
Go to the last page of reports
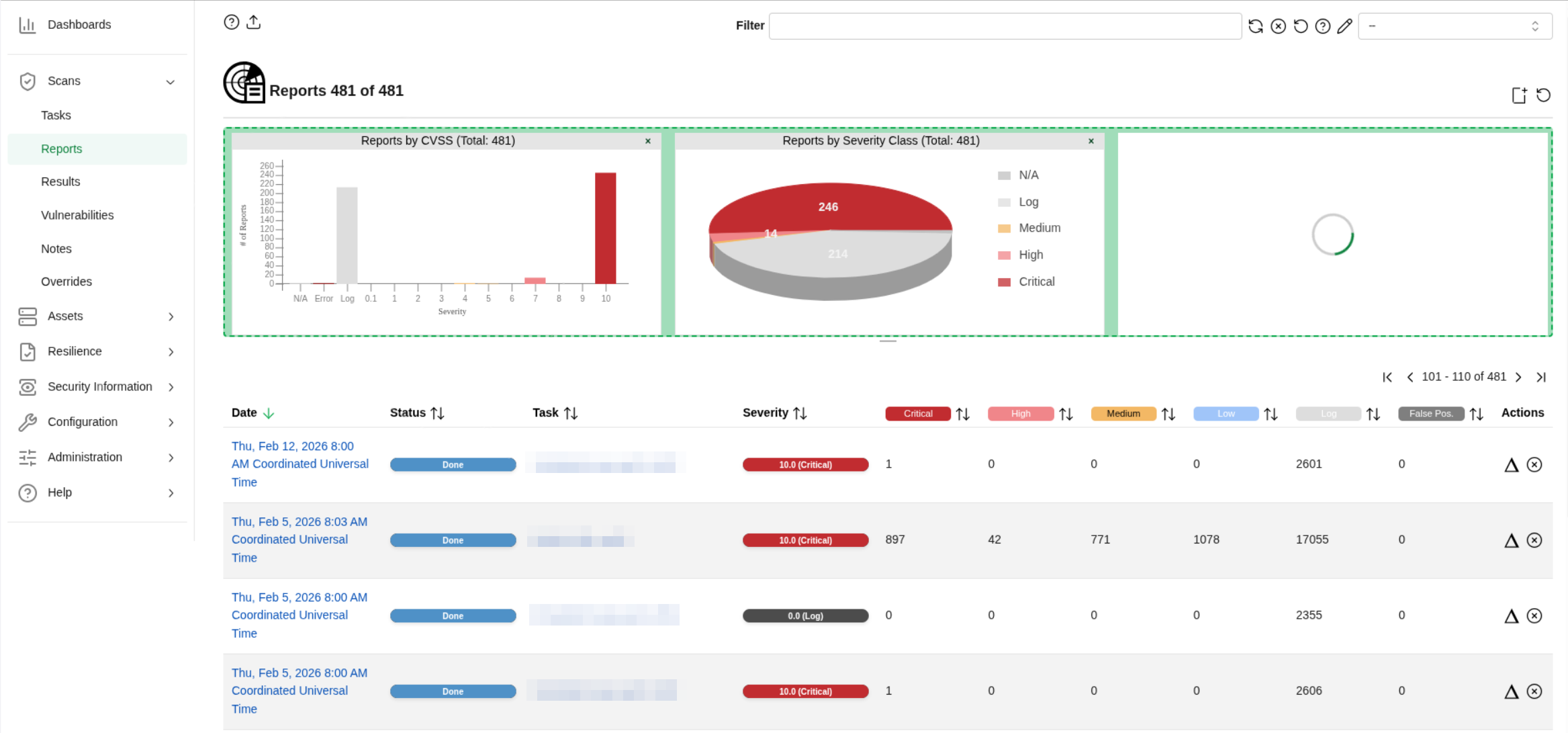coord(1541,377)
